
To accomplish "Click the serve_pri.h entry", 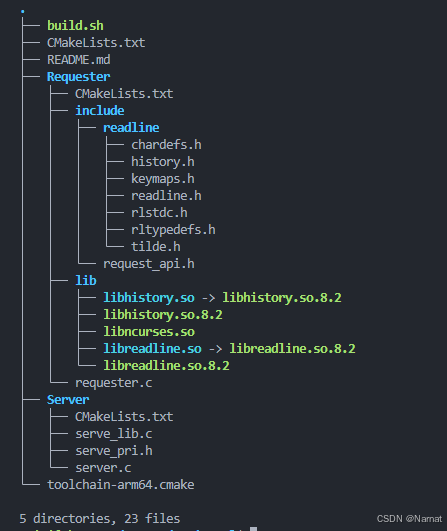I will [x=113, y=451].
